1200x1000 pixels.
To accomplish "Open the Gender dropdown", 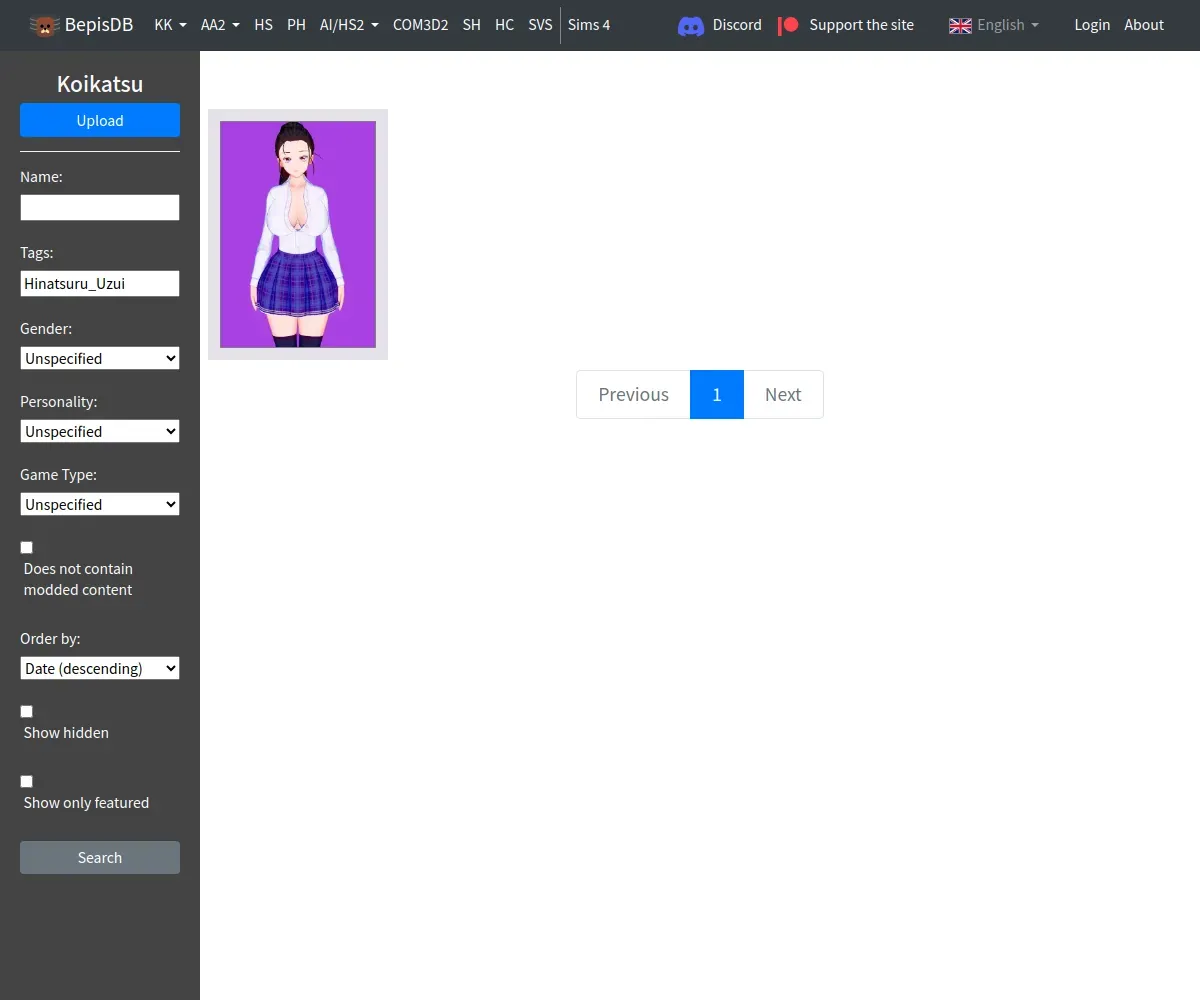I will (x=100, y=358).
